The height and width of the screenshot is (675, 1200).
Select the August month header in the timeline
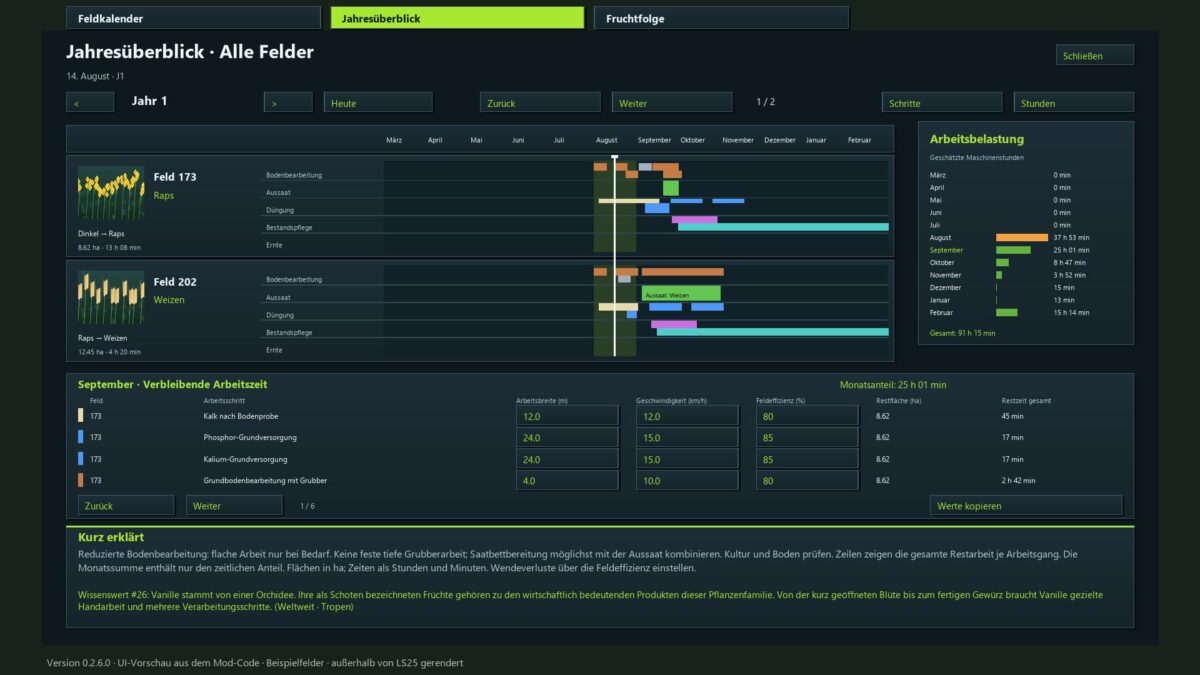[607, 140]
